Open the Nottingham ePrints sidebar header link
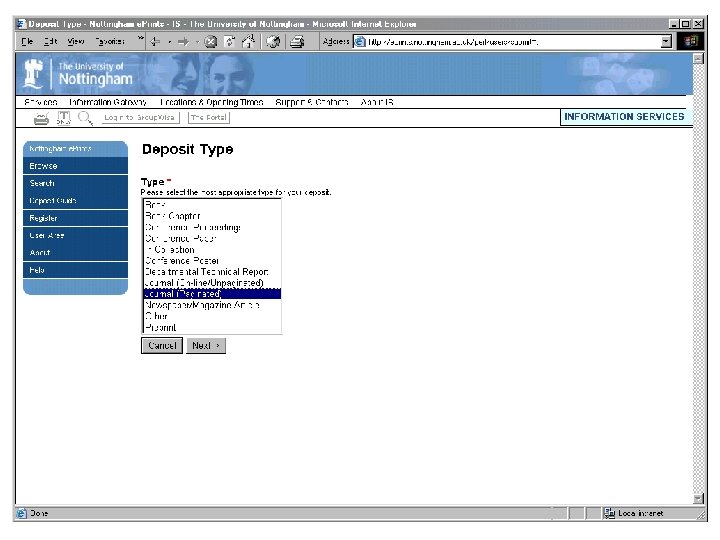 tap(75, 149)
